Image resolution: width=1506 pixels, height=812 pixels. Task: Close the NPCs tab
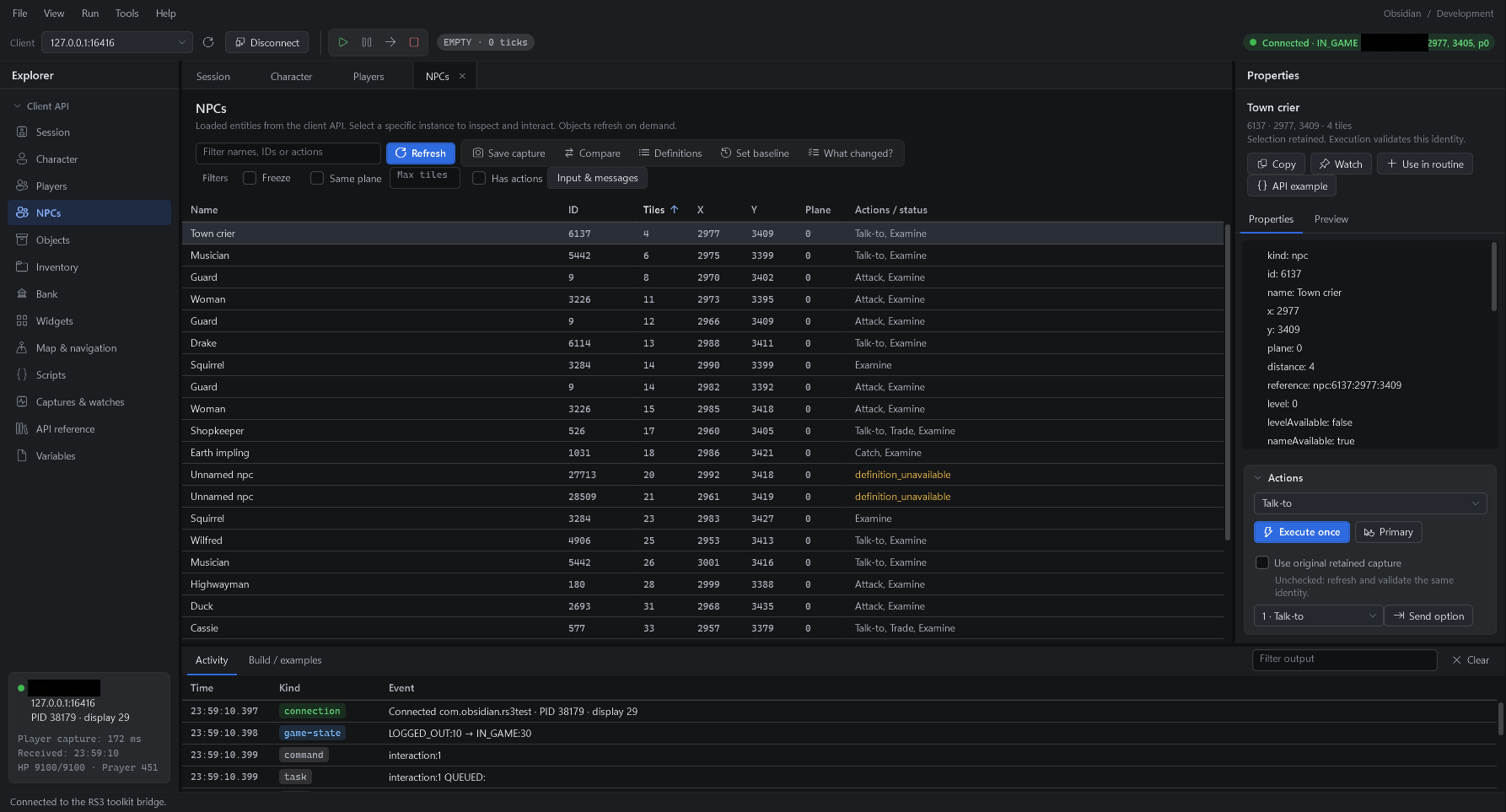click(462, 76)
